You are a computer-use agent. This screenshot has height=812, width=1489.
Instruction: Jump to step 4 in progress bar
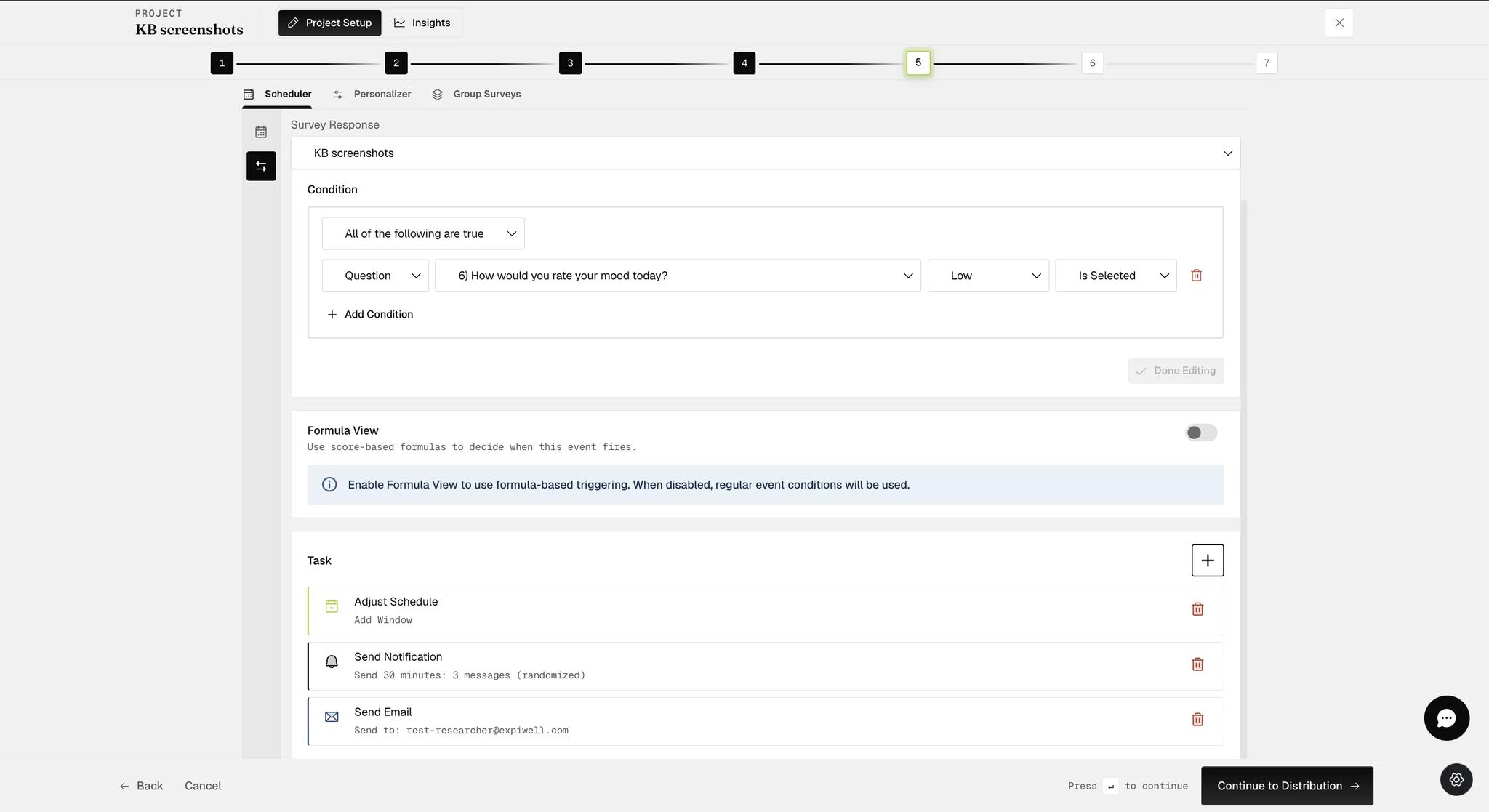coord(744,63)
